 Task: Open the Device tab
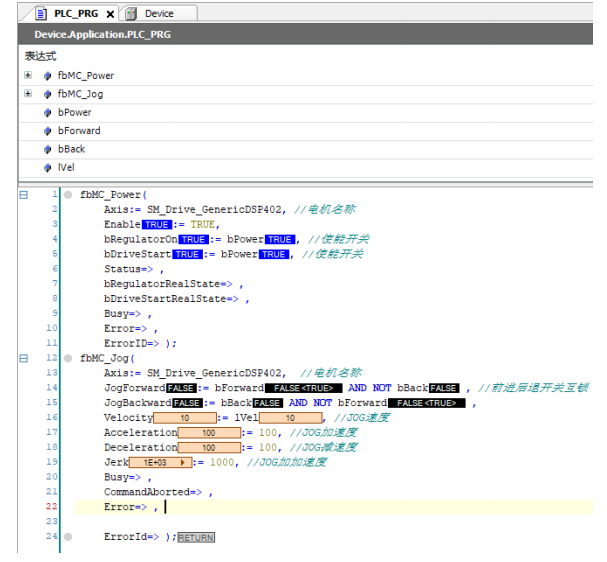click(x=159, y=14)
